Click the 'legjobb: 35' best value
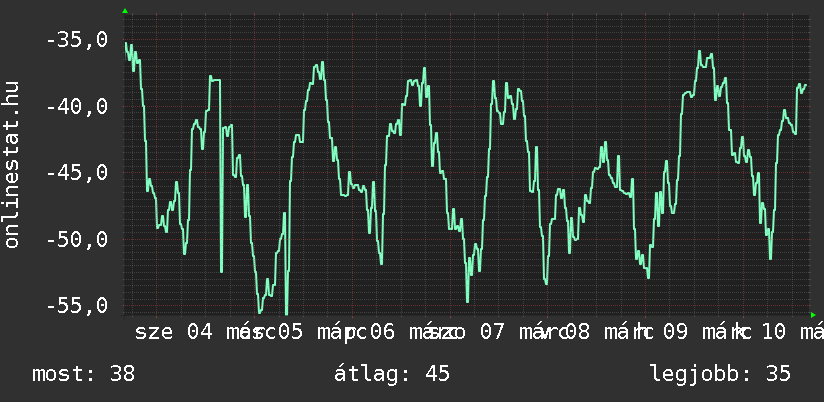This screenshot has width=824, height=402. point(720,374)
